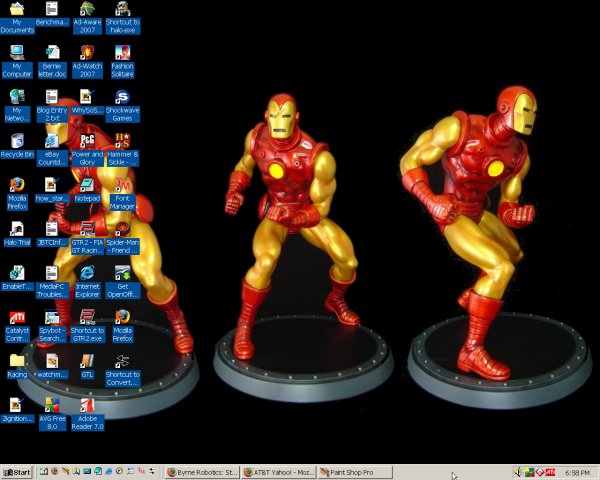
Task: Open the volume speaker tray icon
Action: tap(518, 472)
